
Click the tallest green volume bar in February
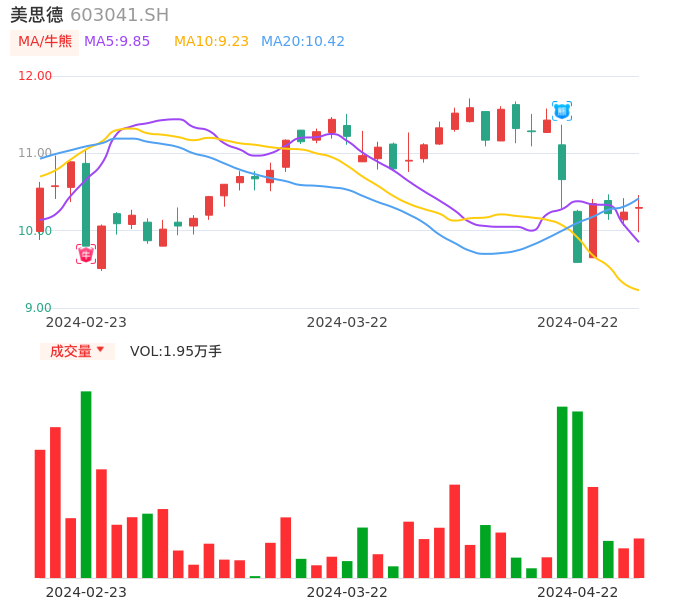(x=86, y=484)
